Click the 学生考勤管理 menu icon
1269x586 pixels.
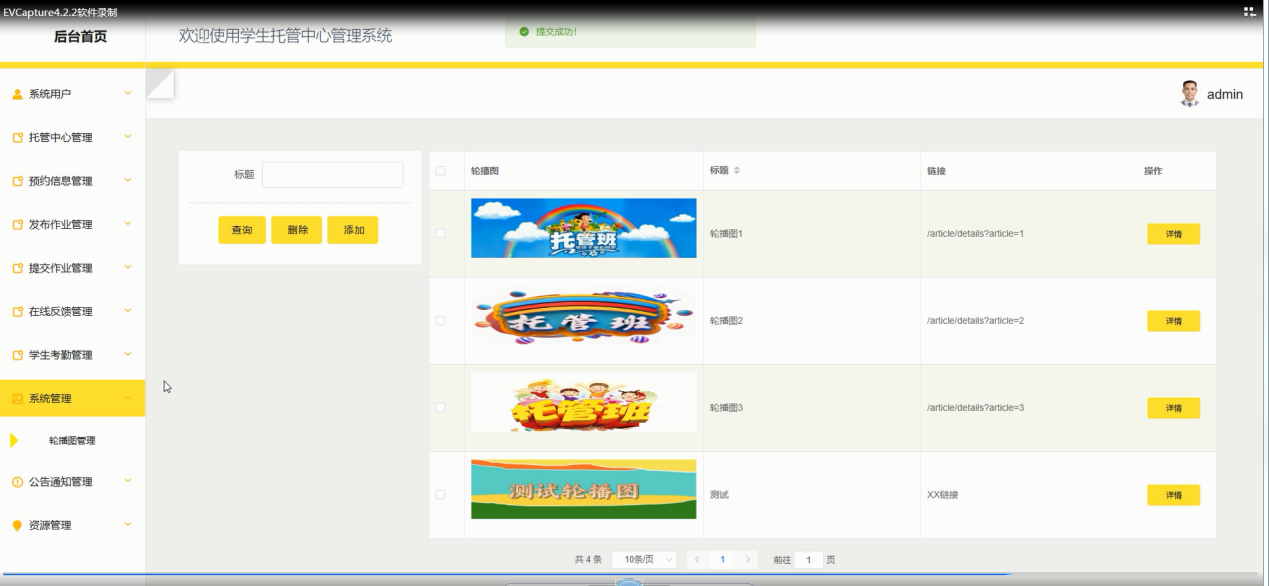(x=17, y=355)
